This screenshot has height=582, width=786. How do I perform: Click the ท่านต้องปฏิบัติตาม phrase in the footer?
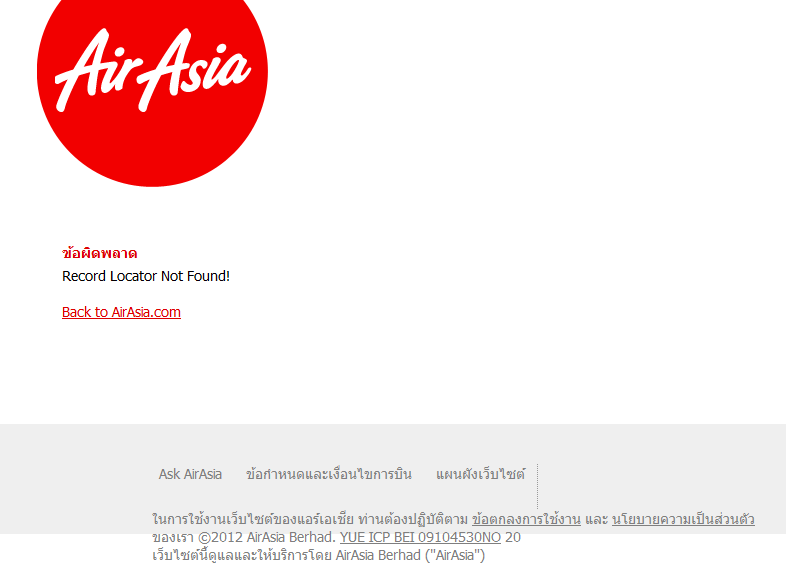[x=413, y=519]
